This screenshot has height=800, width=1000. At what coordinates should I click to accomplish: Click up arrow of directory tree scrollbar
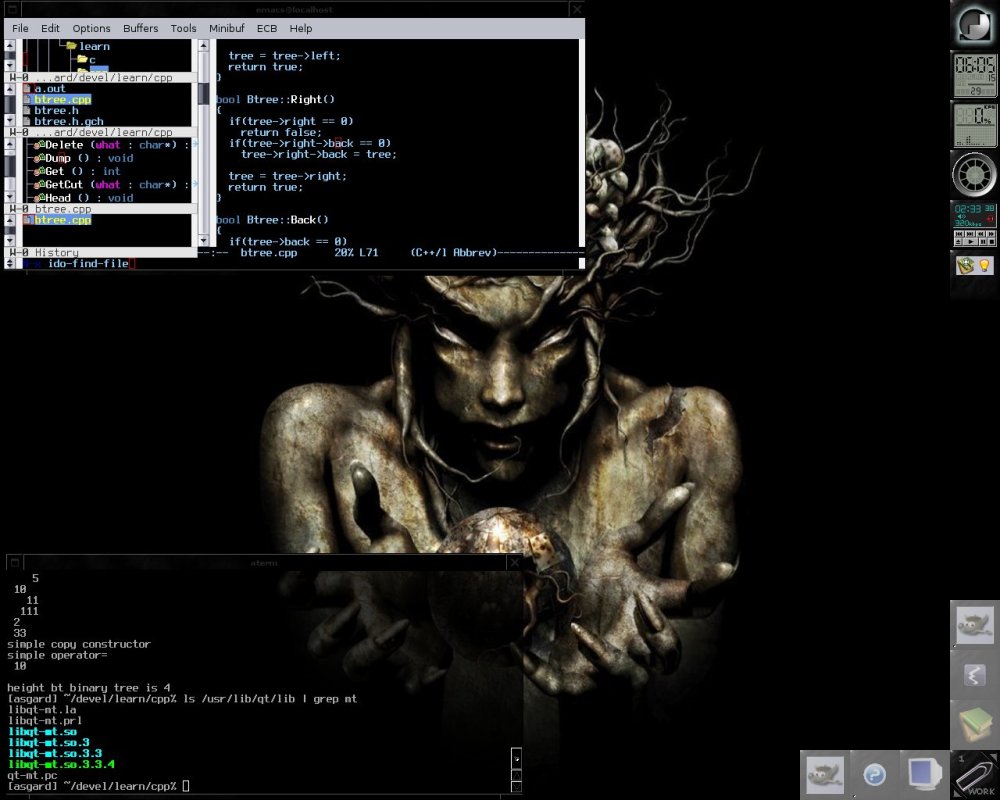(10, 45)
